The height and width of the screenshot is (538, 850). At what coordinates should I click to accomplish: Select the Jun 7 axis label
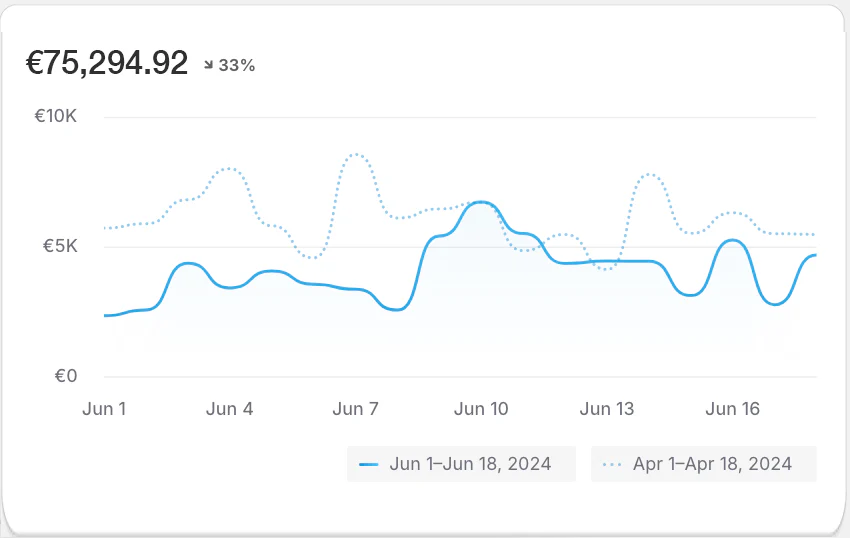(355, 409)
